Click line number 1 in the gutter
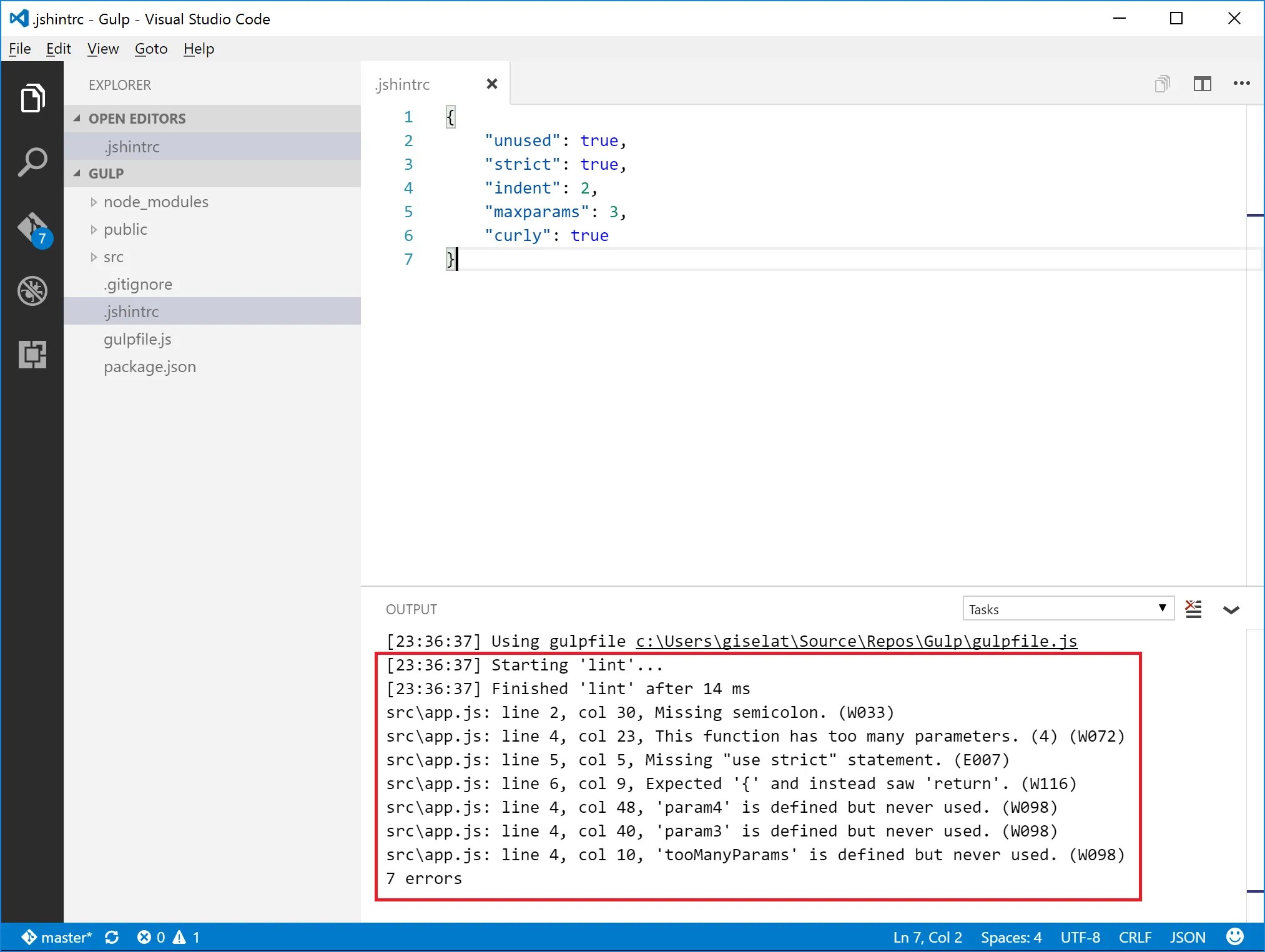The height and width of the screenshot is (952, 1265). pos(408,117)
